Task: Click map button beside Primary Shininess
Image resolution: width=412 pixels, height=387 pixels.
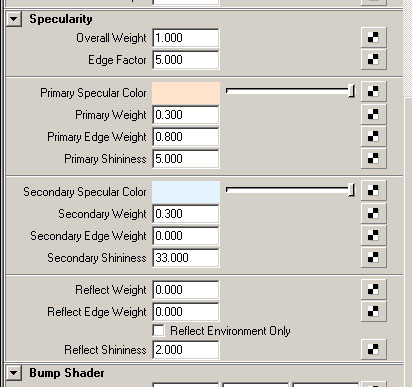Action: coord(373,158)
